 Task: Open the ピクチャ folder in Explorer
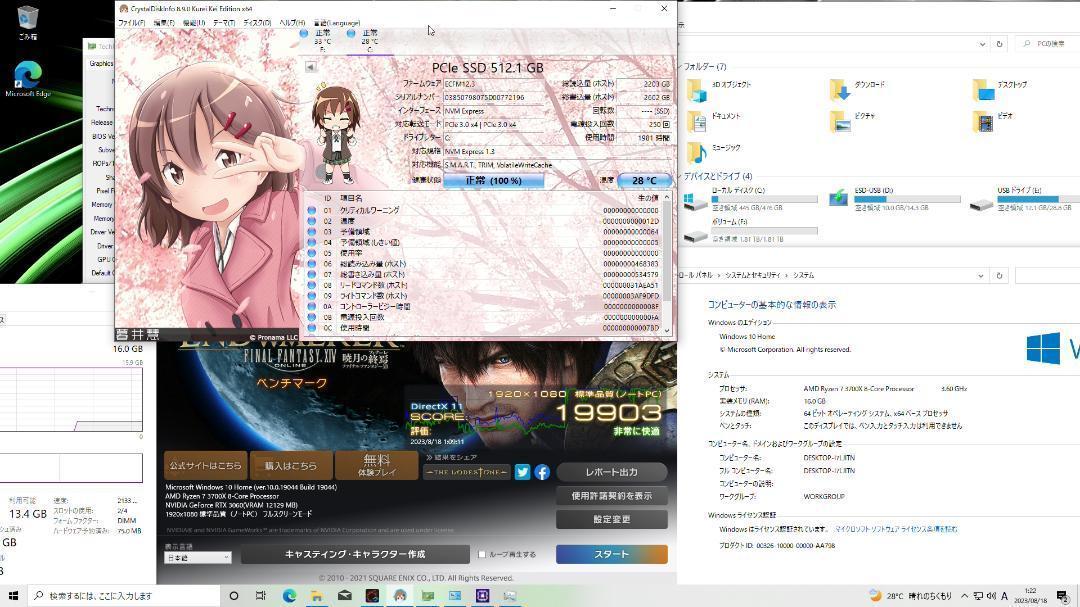tap(853, 121)
